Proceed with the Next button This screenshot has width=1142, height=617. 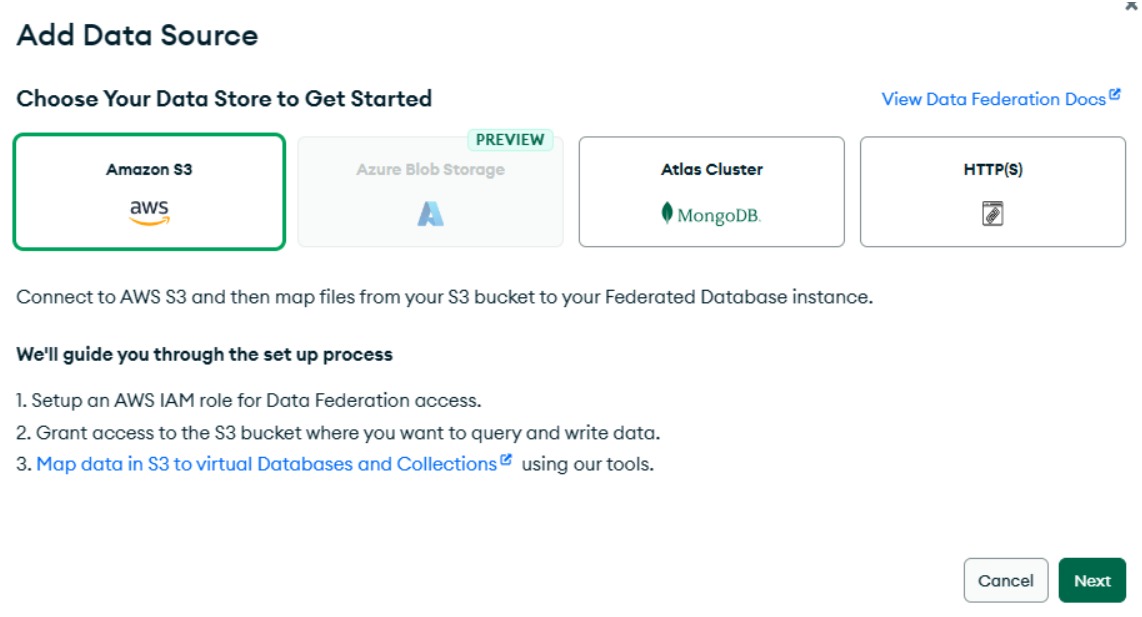1092,580
